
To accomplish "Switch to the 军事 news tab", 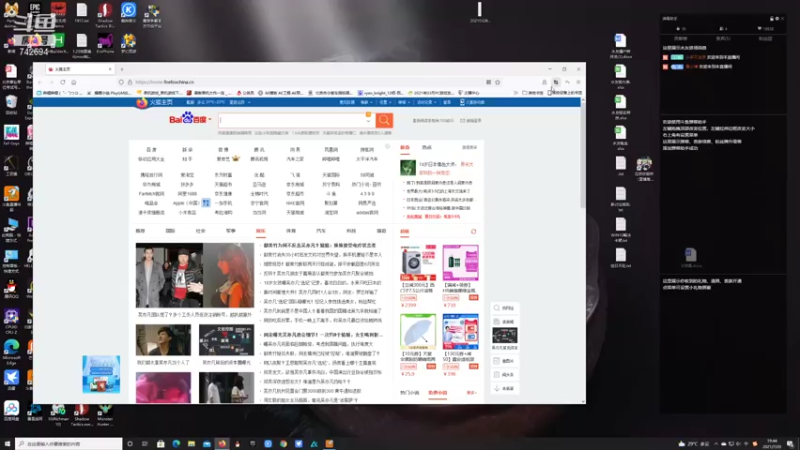I will coord(231,231).
